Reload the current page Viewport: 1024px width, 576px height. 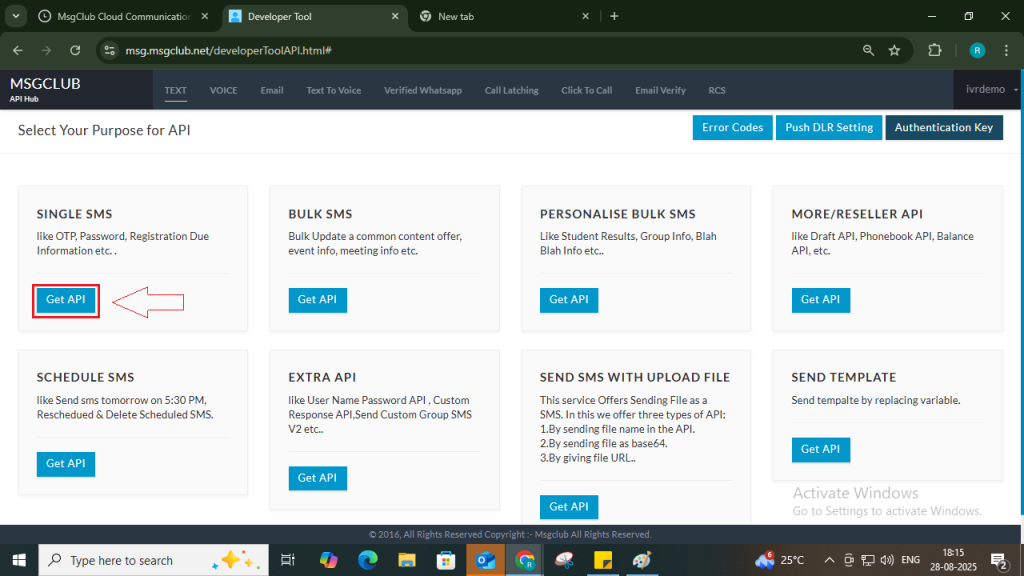[x=75, y=50]
